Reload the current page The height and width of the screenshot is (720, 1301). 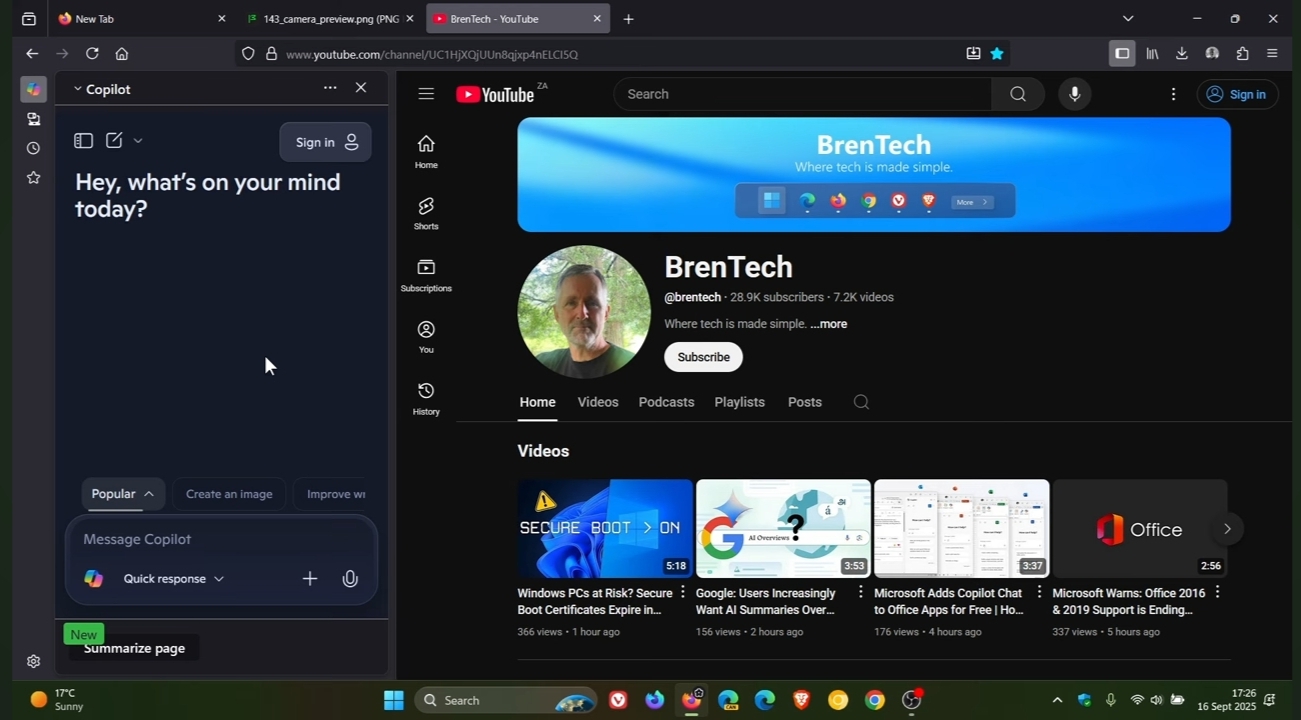[x=92, y=54]
